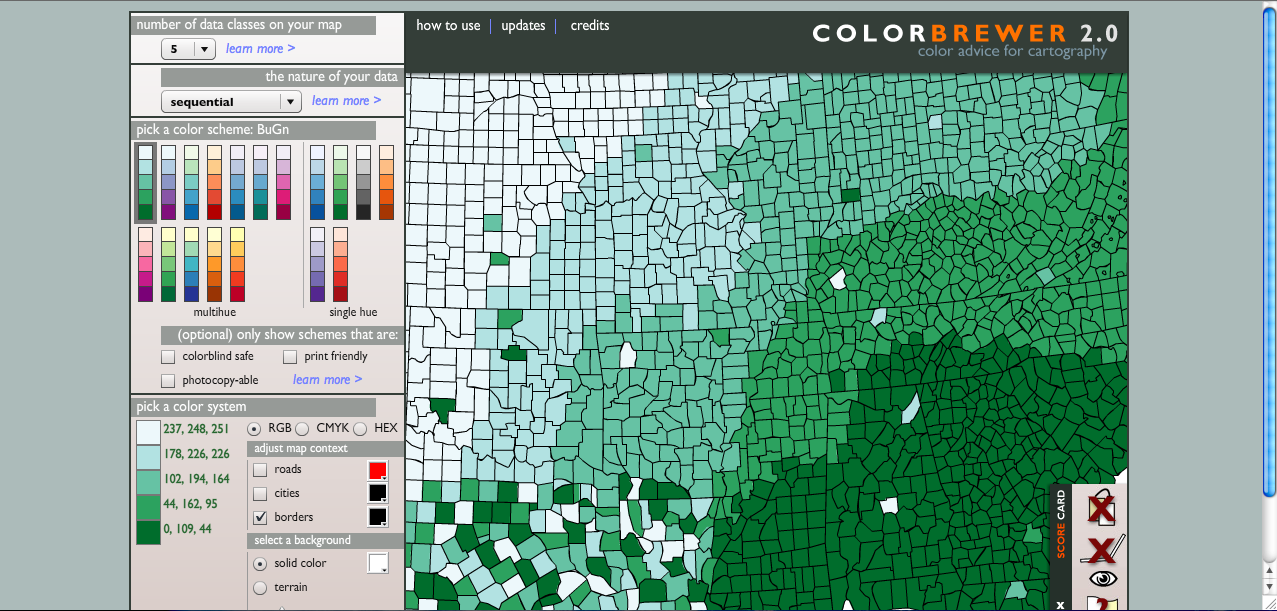This screenshot has width=1277, height=611.
Task: Select the grayscale single hue scheme
Action: 363,182
